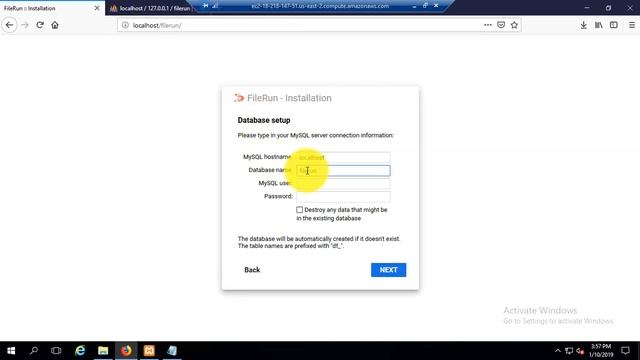Open the Firefox library icon
The width and height of the screenshot is (640, 360).
click(598, 25)
